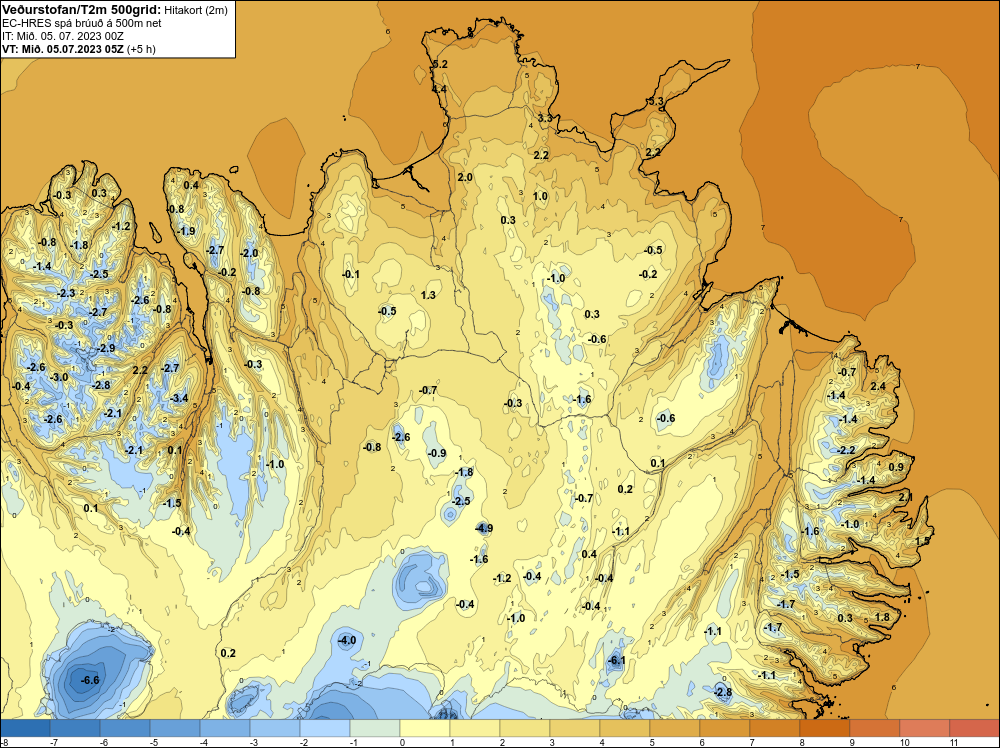Click the -4.0 temperature value
Screen dimensions: 1000x748
pos(347,640)
